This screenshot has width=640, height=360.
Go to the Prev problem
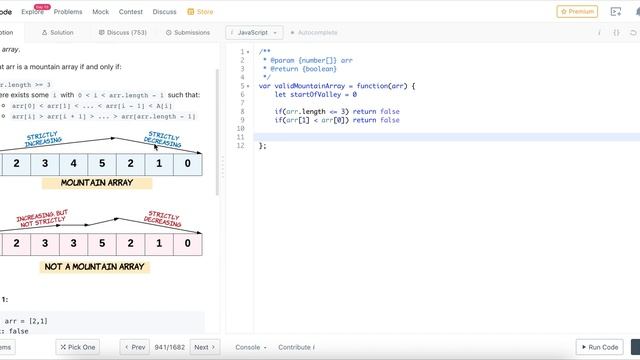(x=135, y=347)
